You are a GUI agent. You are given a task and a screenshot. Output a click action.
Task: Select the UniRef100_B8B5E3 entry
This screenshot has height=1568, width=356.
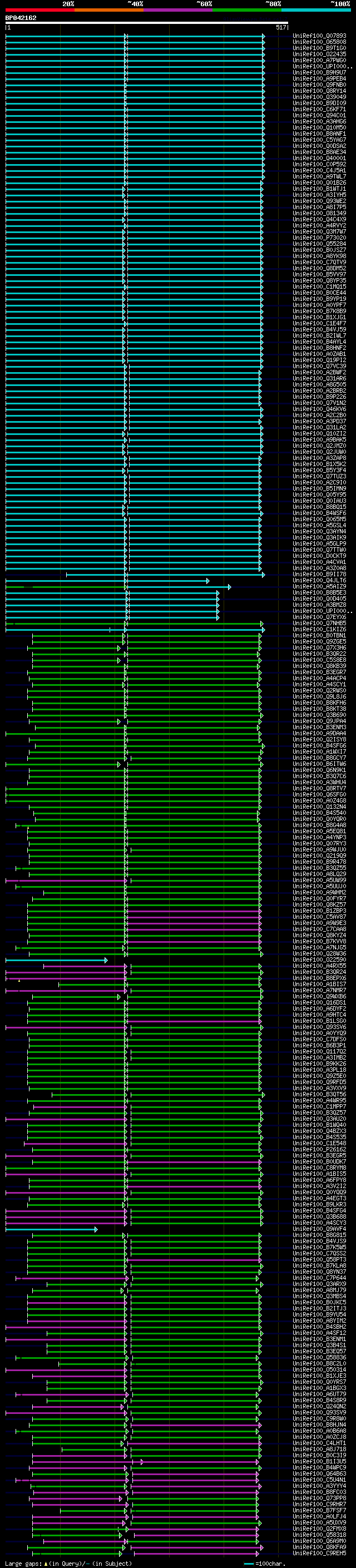(319, 593)
